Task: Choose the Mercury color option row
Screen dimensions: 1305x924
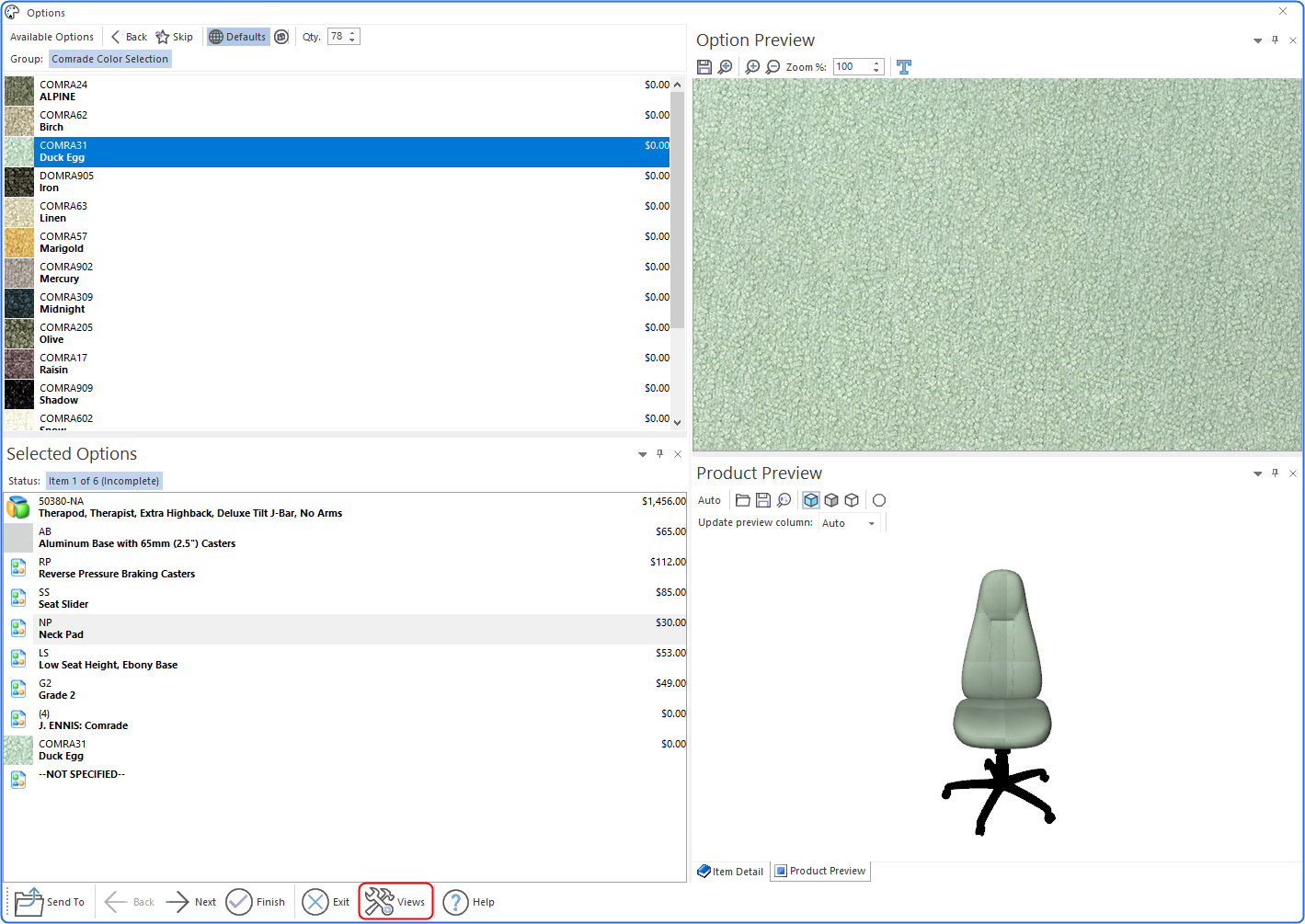Action: point(337,273)
